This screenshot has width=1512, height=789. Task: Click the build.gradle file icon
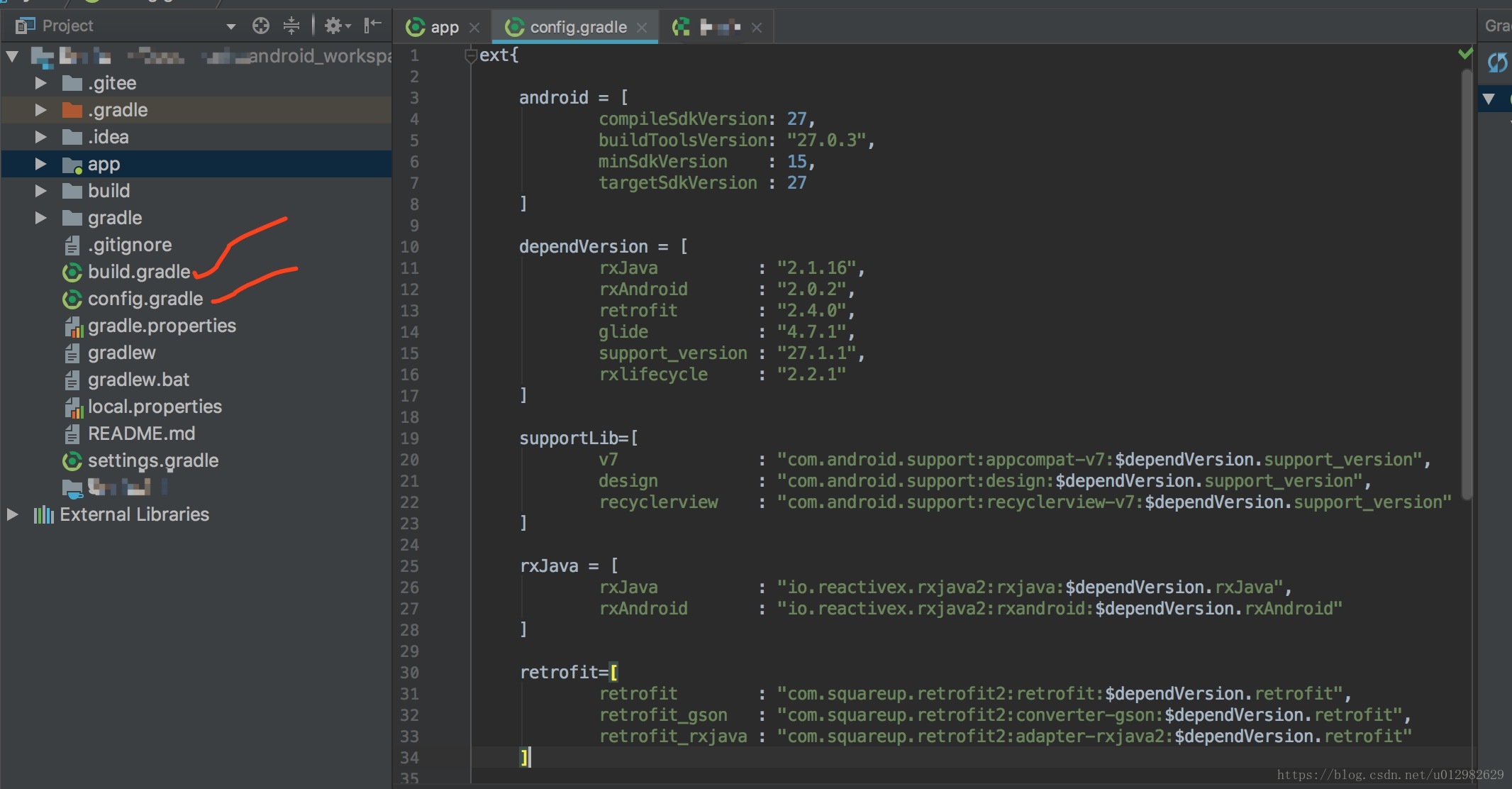click(x=72, y=272)
